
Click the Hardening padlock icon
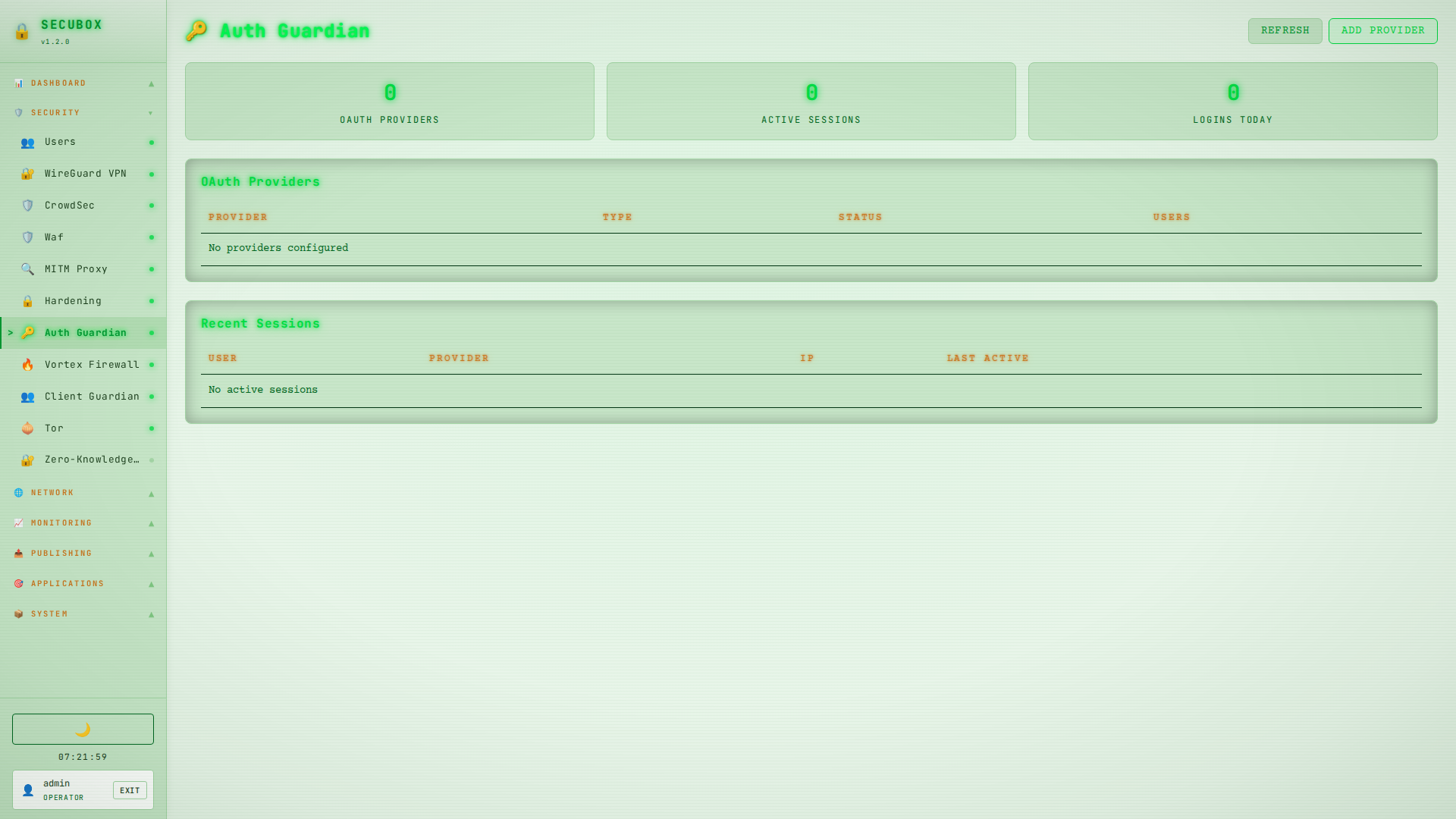point(27,301)
